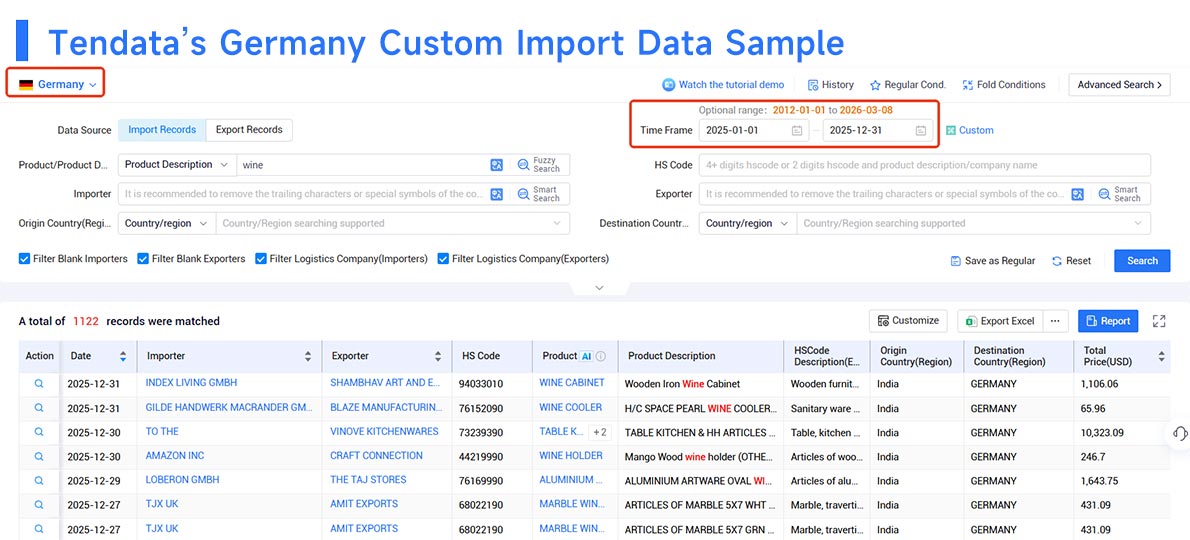The width and height of the screenshot is (1190, 540).
Task: Toggle fullscreen table view icon
Action: (1159, 321)
